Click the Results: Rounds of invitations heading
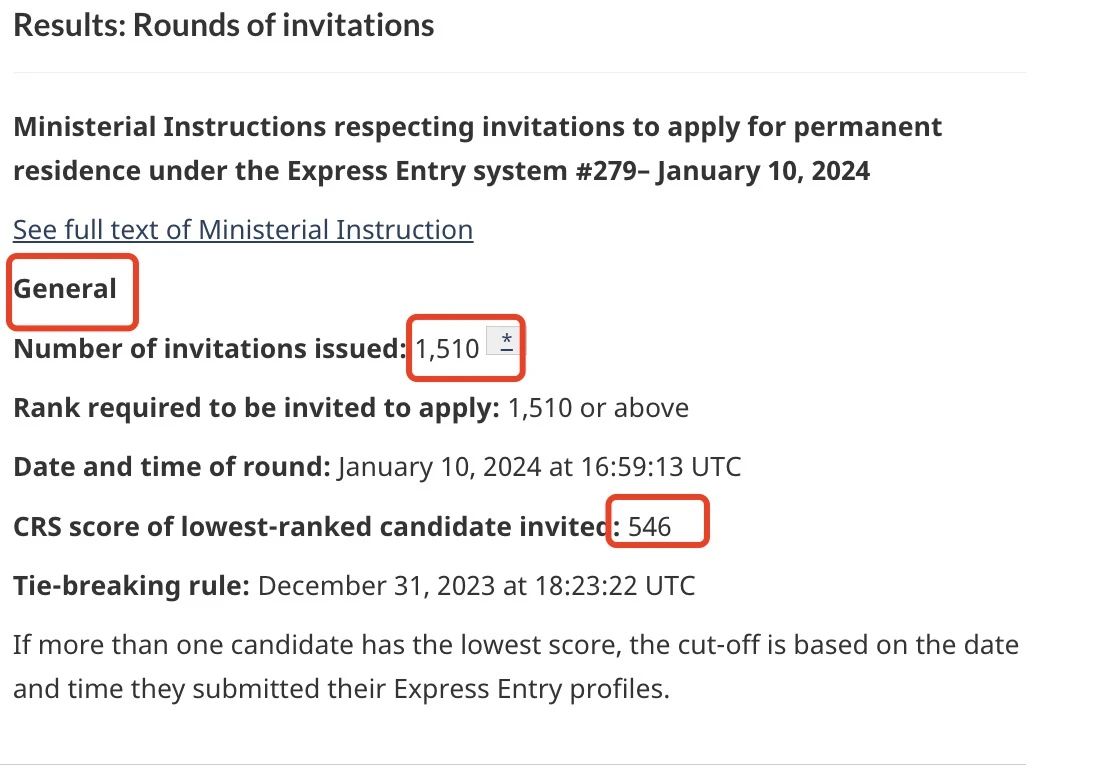The height and width of the screenshot is (770, 1108). pos(223,25)
